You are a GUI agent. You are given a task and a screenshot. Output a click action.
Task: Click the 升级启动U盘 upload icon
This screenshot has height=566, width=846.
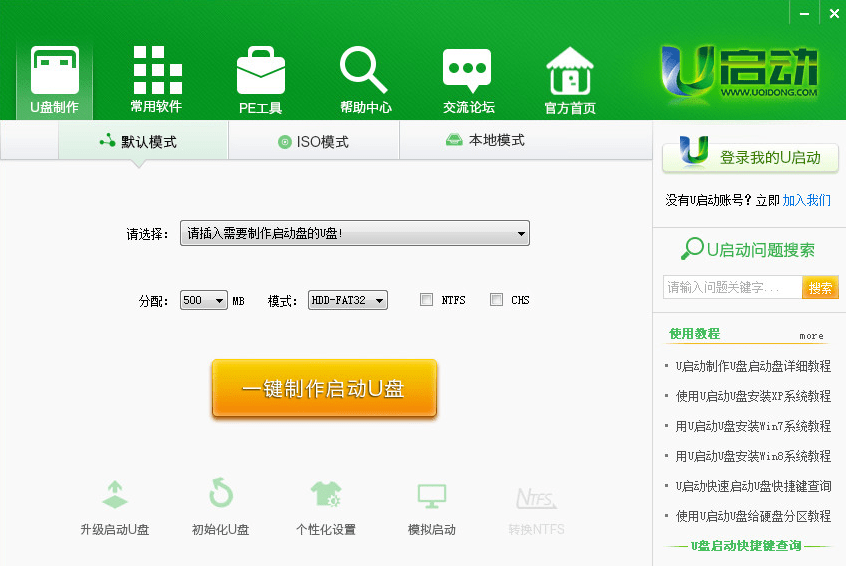pyautogui.click(x=114, y=494)
